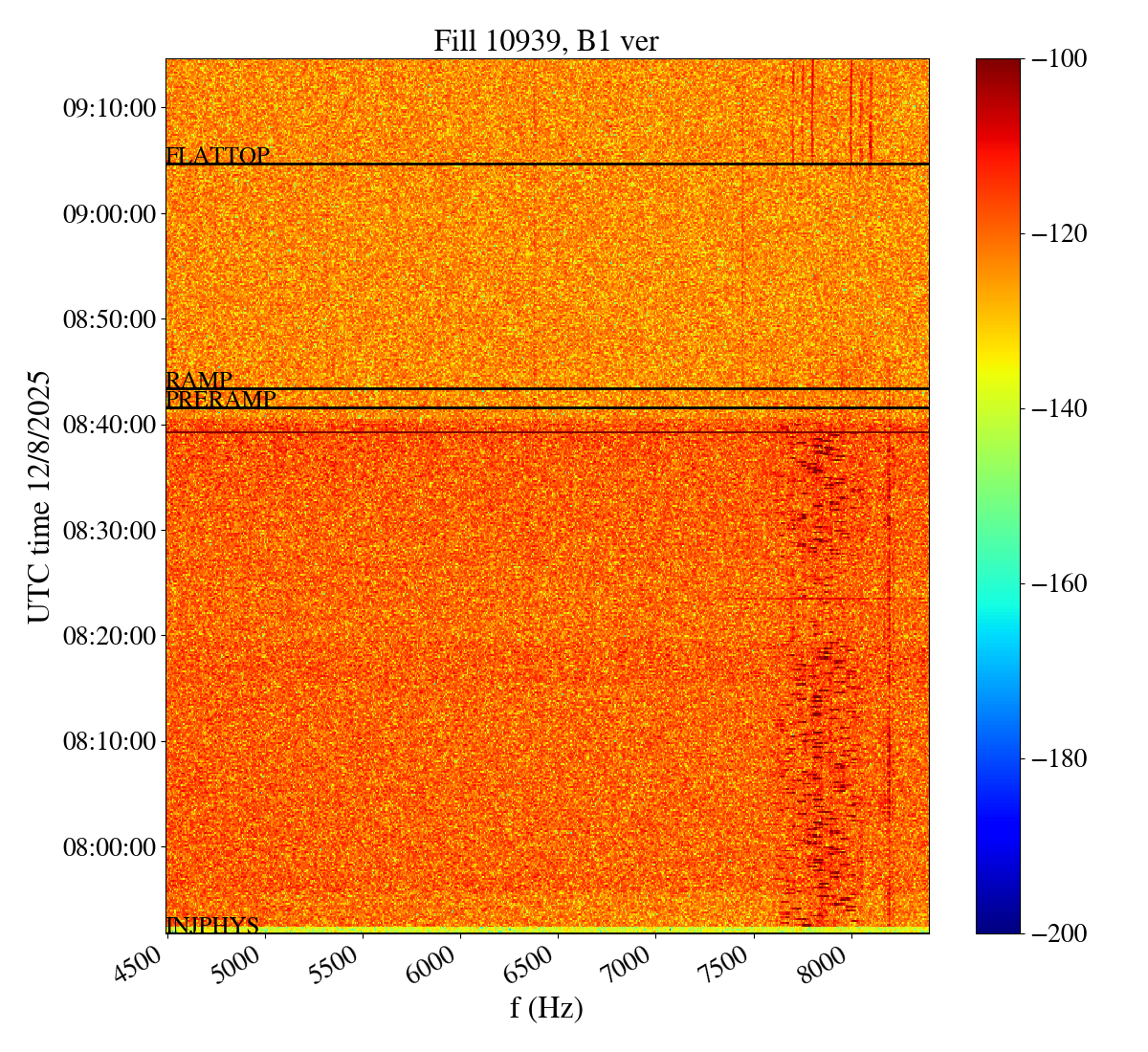The image size is (1148, 1052).
Task: Select the "UTC time 12/8/2025" y-axis label
Action: coord(38,495)
